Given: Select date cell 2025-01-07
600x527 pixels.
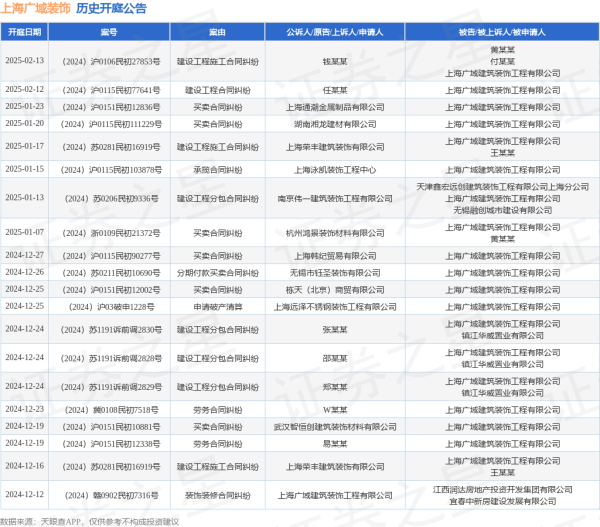Looking at the screenshot, I should coord(24,232).
